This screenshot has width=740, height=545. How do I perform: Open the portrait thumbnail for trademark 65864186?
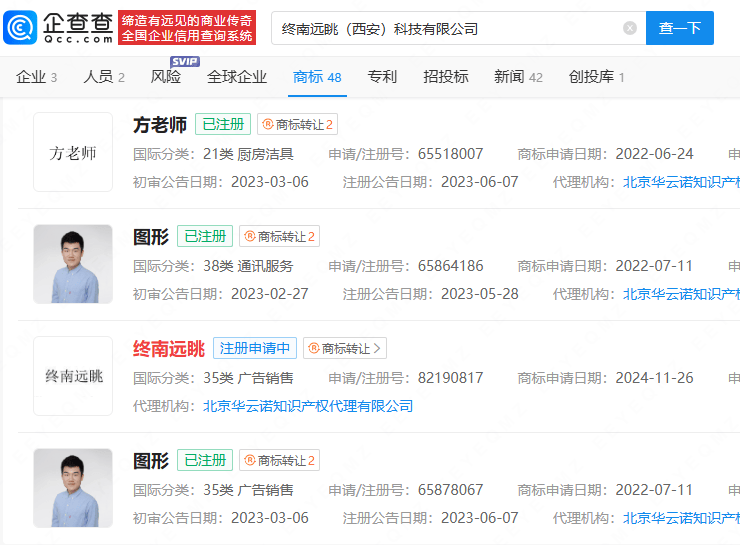tap(73, 264)
